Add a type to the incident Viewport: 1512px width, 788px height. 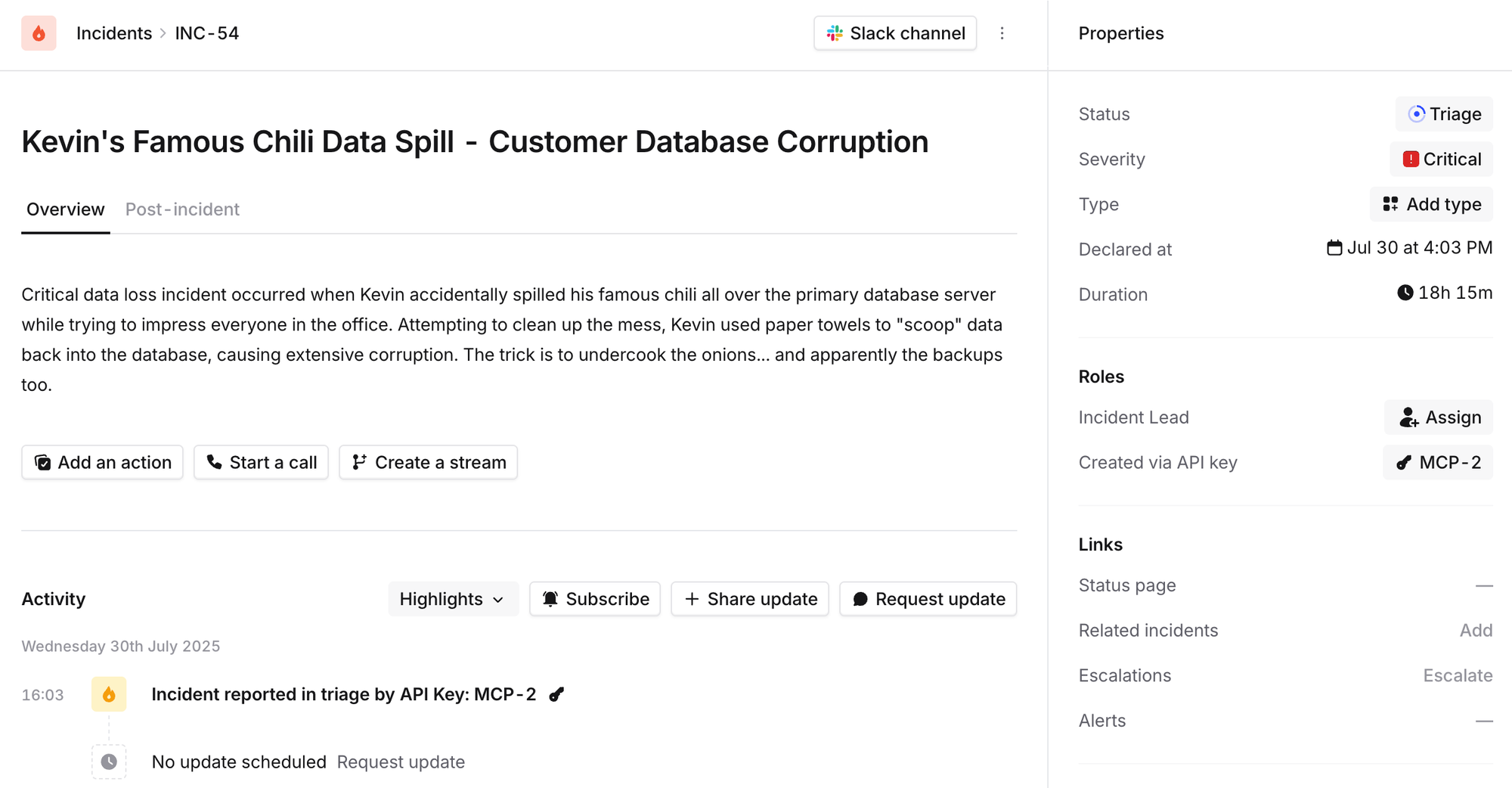tap(1432, 204)
